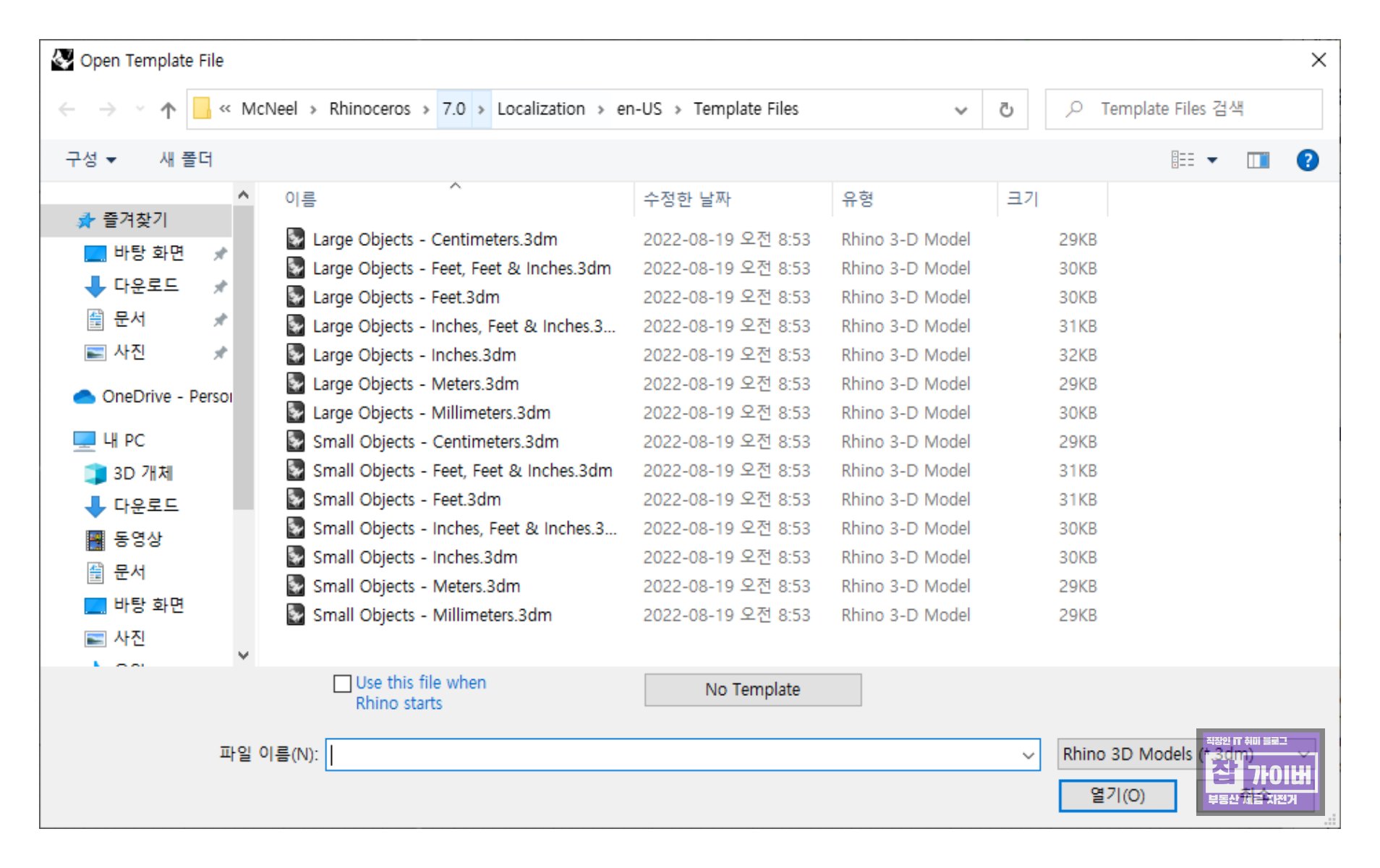This screenshot has height=868, width=1380.
Task: Open the view options dropdown arrow
Action: pos(1212,160)
